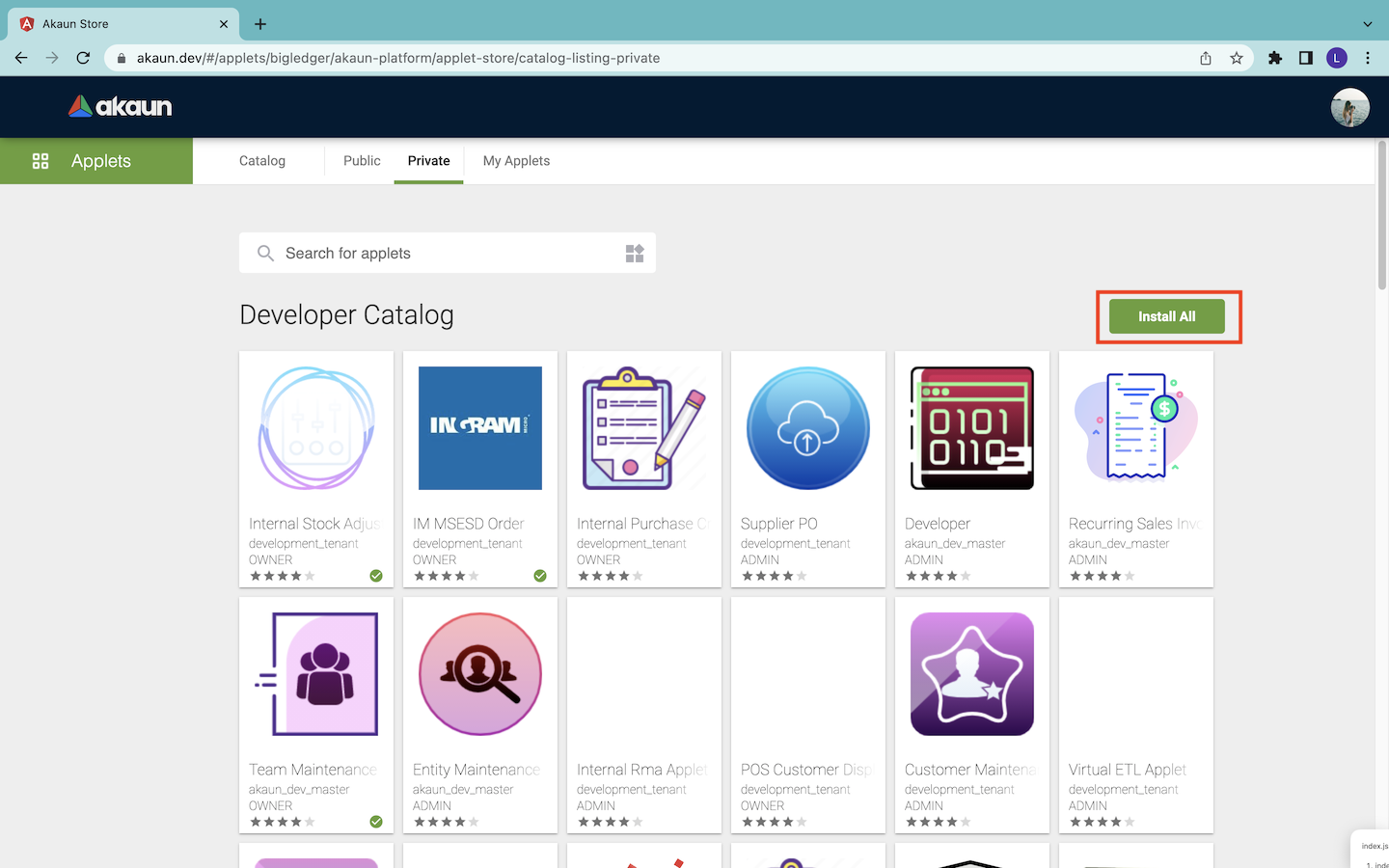The image size is (1389, 868).
Task: Switch to the Public tab
Action: coord(362,161)
